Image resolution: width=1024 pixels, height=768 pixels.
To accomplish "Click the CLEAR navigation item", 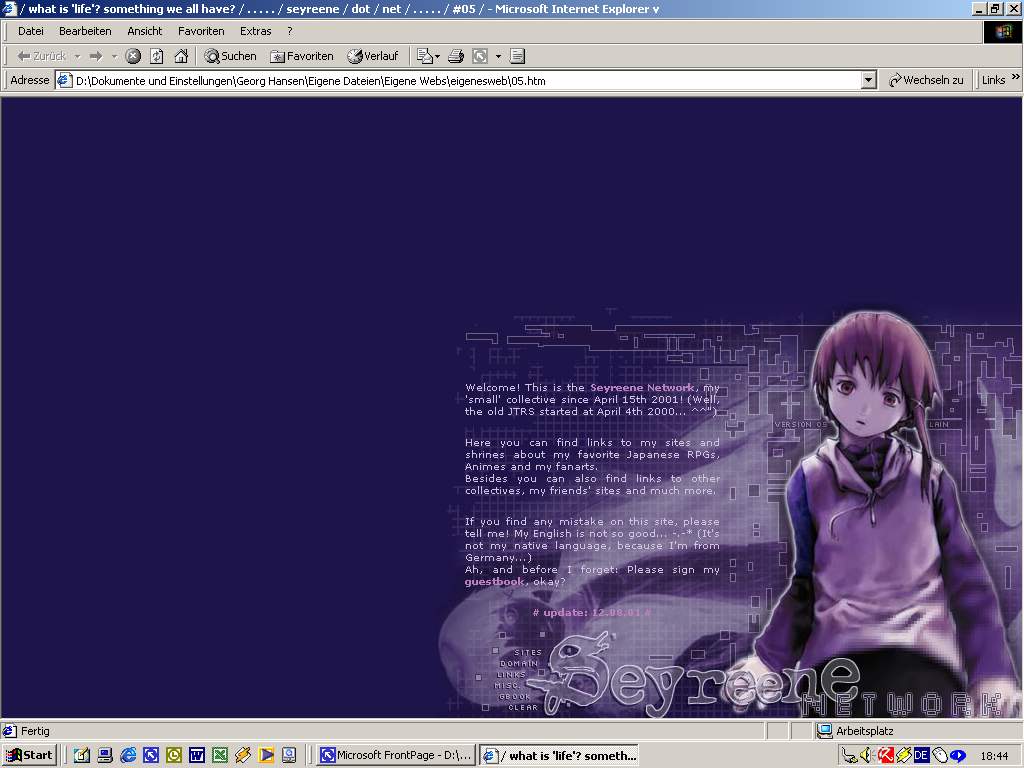I will pos(522,707).
